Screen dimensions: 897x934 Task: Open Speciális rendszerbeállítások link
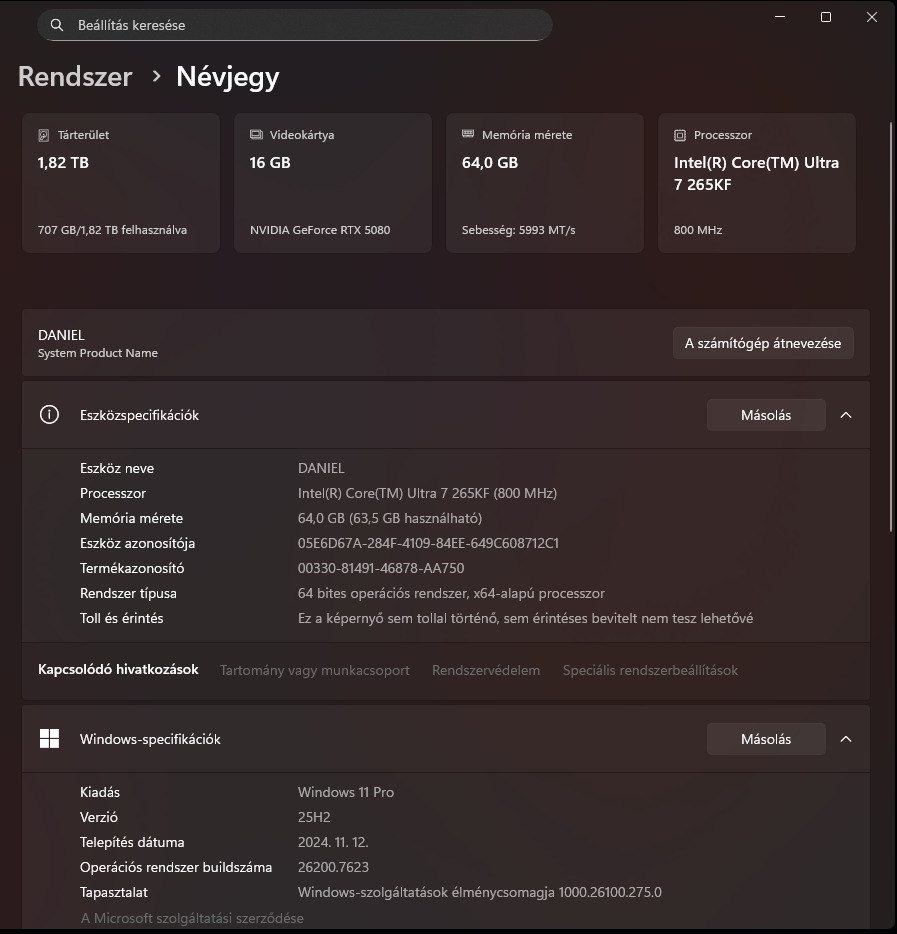[650, 670]
